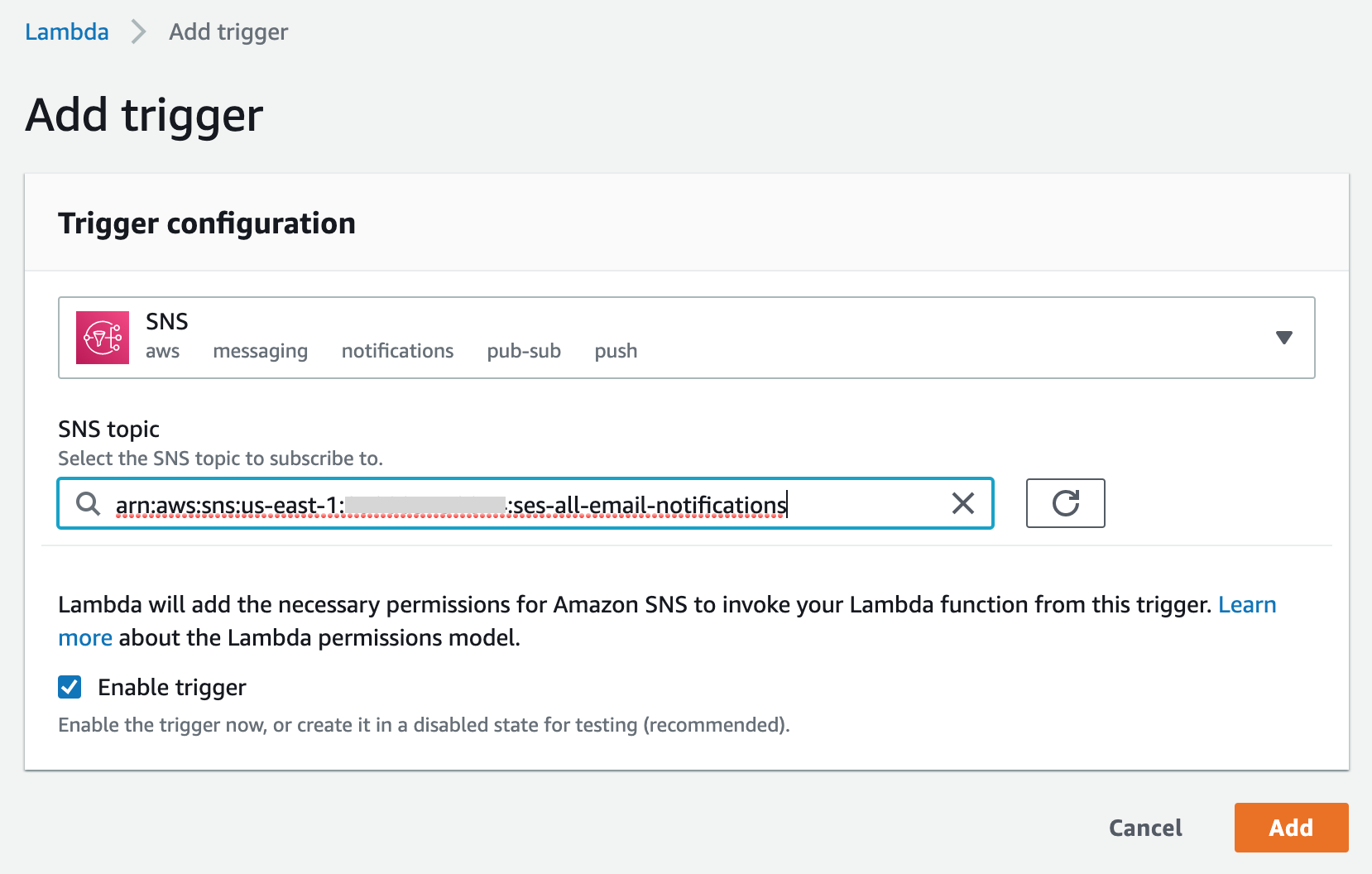Cancel adding the trigger
The height and width of the screenshot is (874, 1372).
pyautogui.click(x=1145, y=828)
